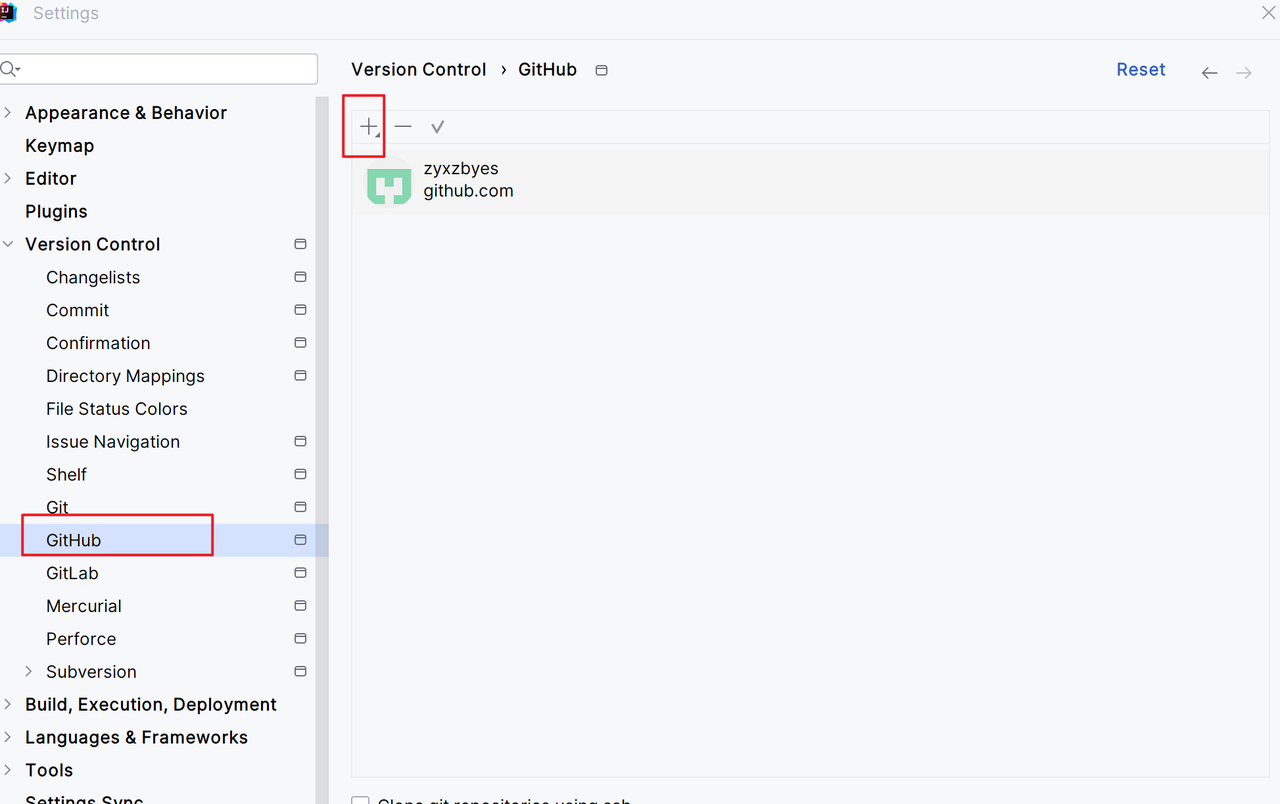The image size is (1280, 804).
Task: Open Perforce settings page
Action: click(x=81, y=639)
